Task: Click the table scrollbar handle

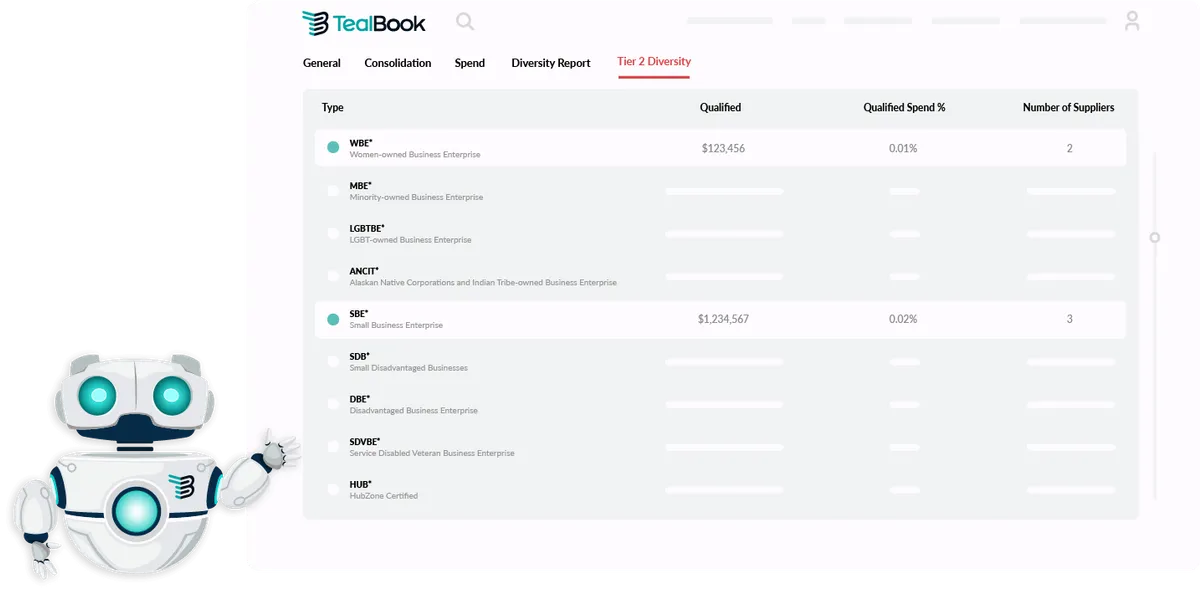Action: pyautogui.click(x=1155, y=238)
